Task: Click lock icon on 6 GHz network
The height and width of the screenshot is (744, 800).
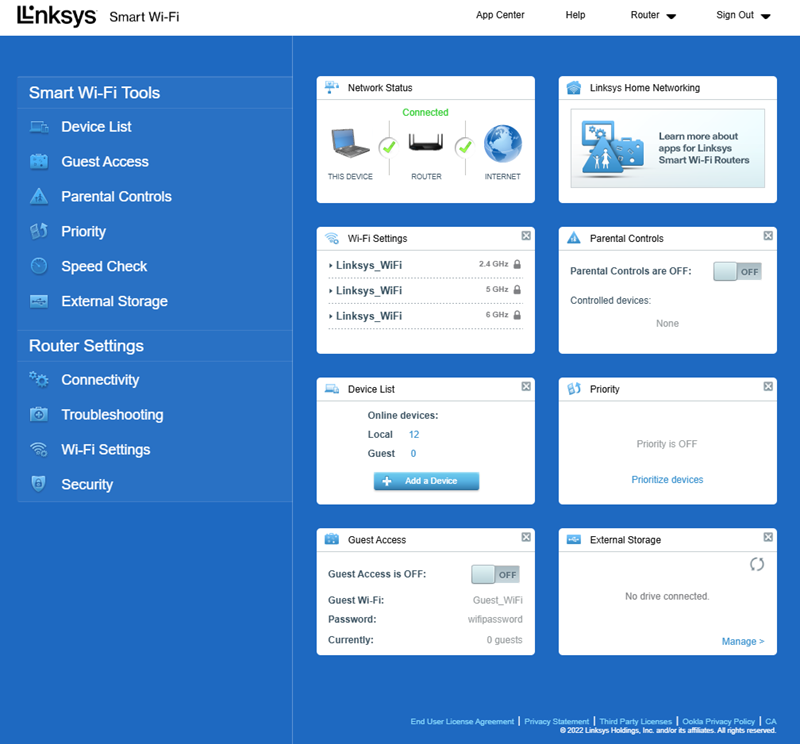Action: tap(517, 315)
